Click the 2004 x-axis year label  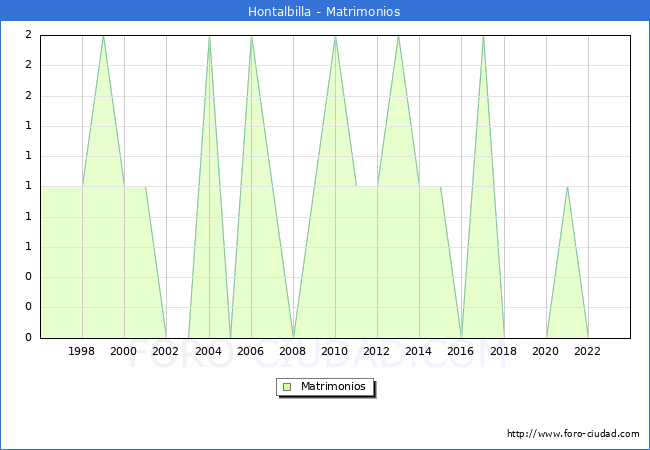209,351
